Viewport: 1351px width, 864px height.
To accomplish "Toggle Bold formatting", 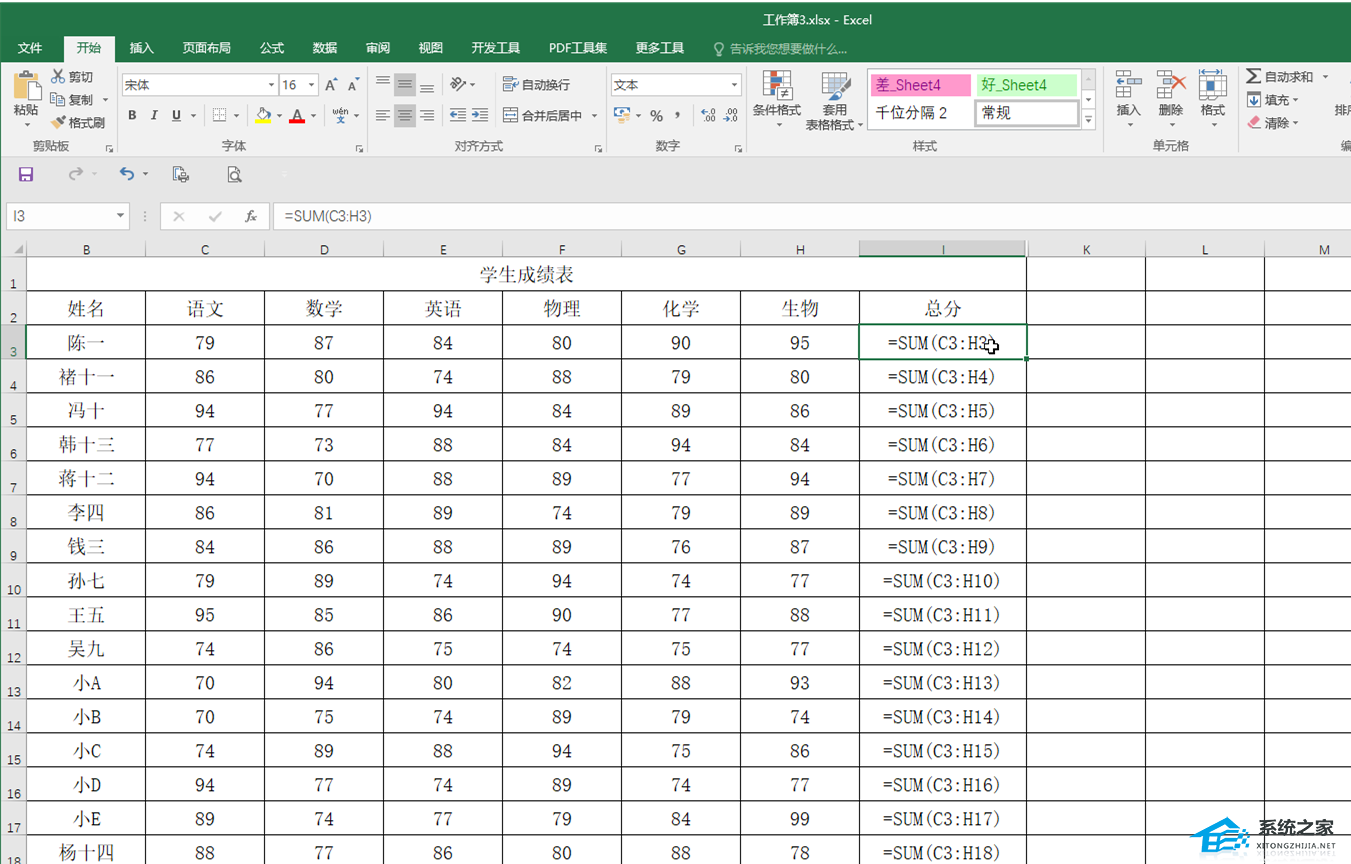I will coord(132,116).
